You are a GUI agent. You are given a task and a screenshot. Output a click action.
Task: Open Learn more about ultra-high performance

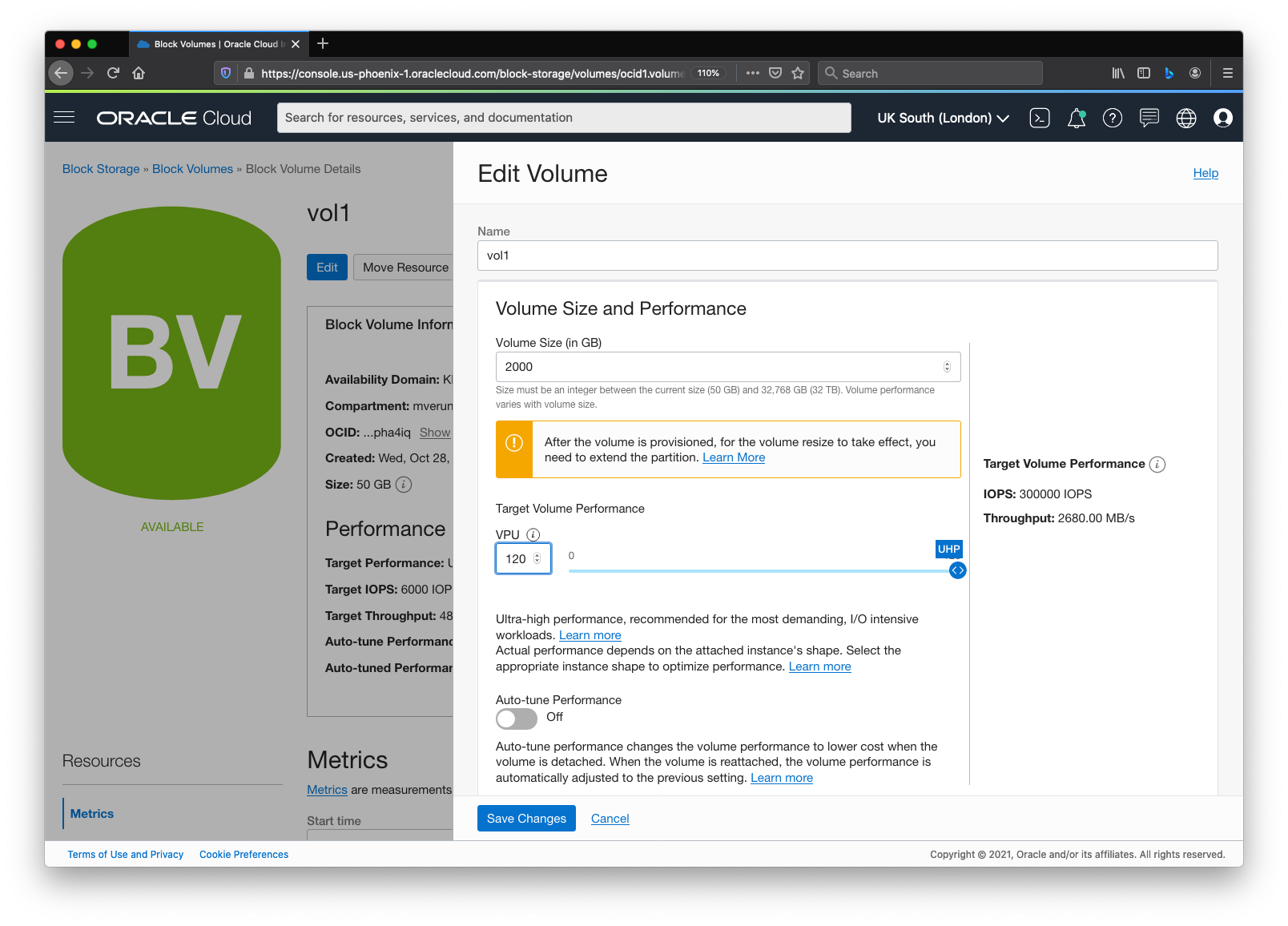[590, 635]
